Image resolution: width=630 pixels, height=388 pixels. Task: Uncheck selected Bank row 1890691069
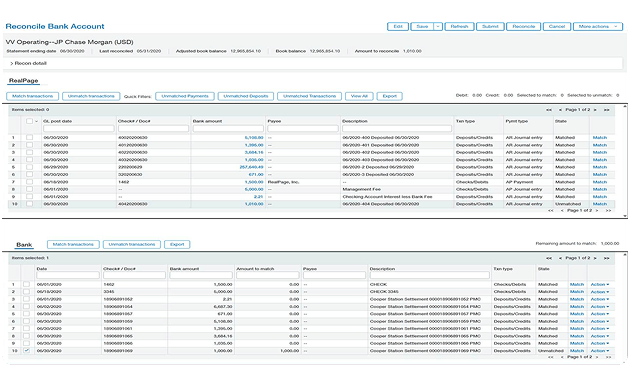[27, 351]
